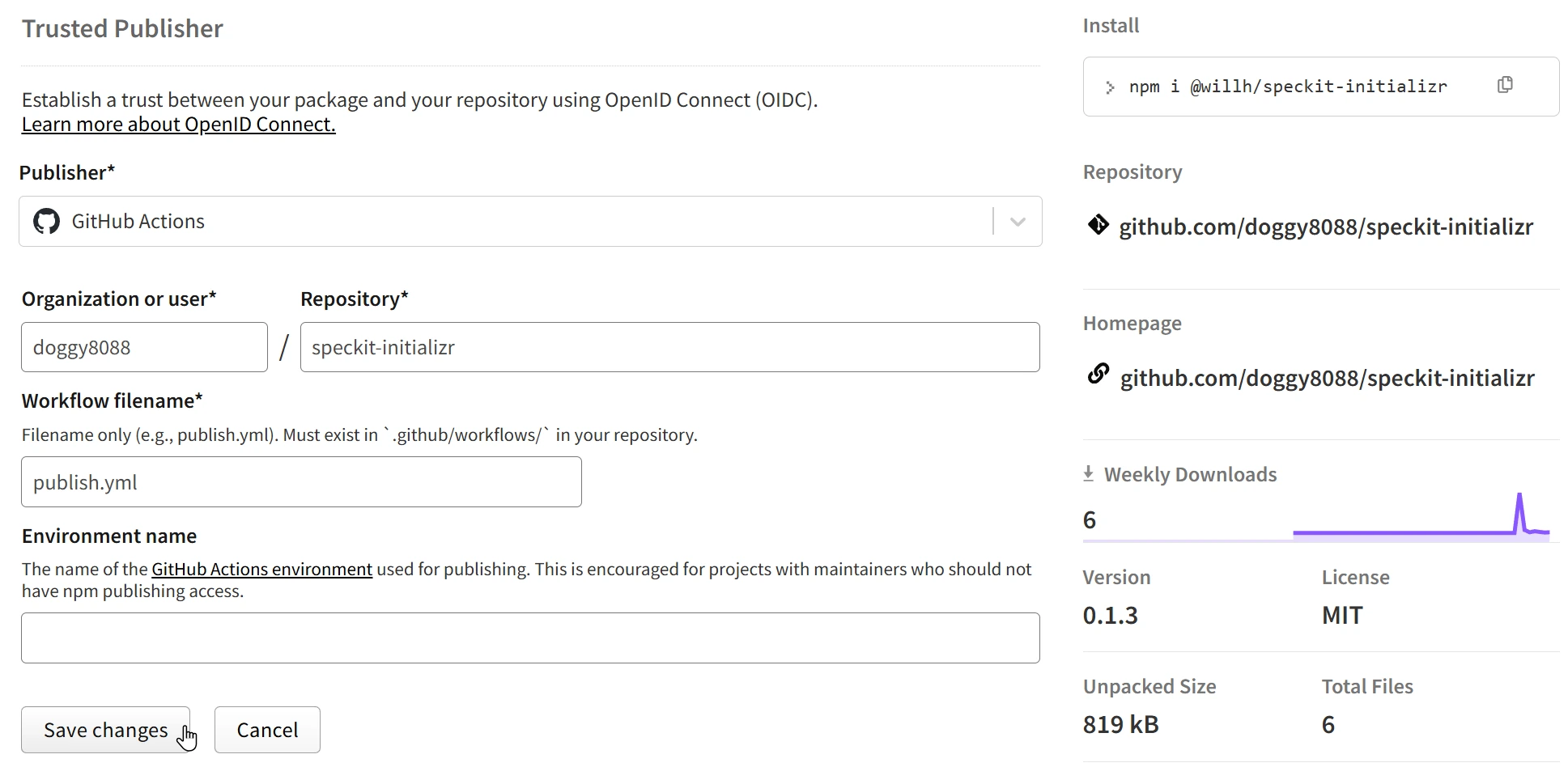Click the Trusted Publisher heading
Screen dimensions: 1568x767
tap(122, 28)
